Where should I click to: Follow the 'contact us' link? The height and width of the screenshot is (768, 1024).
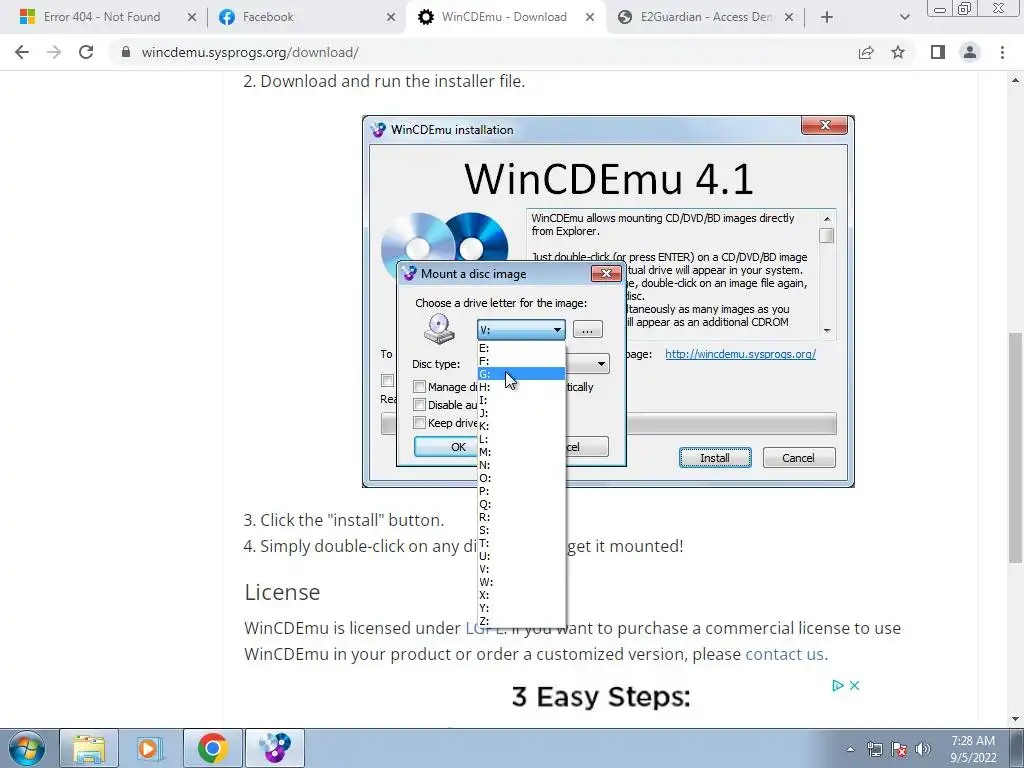tap(784, 654)
